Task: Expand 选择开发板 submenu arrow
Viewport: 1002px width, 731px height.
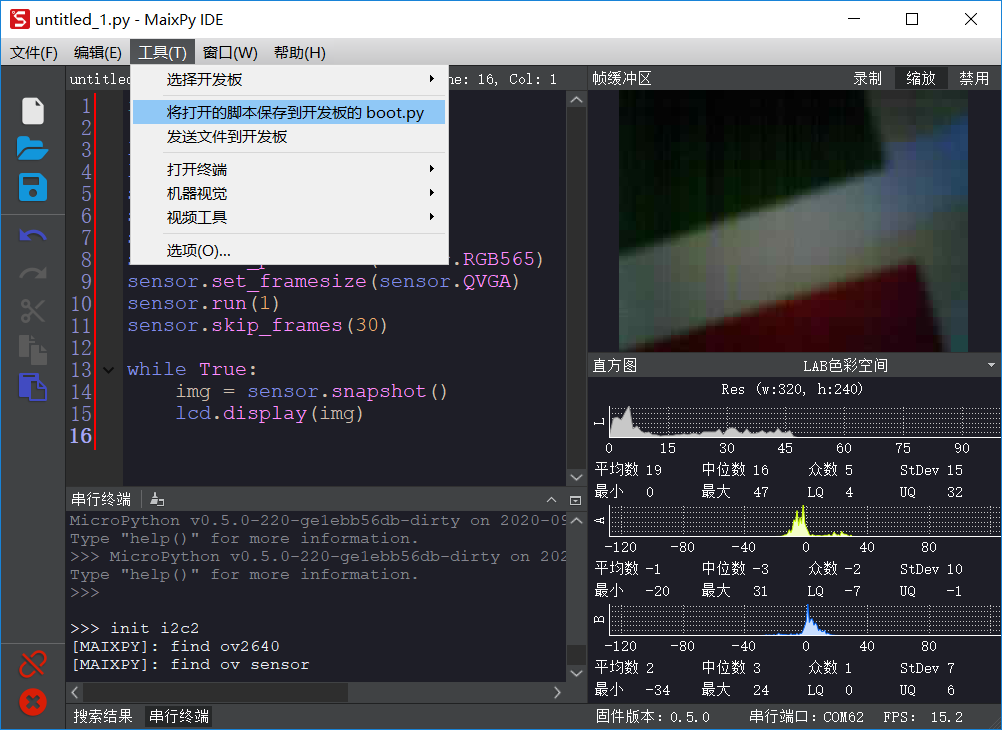Action: coord(432,79)
